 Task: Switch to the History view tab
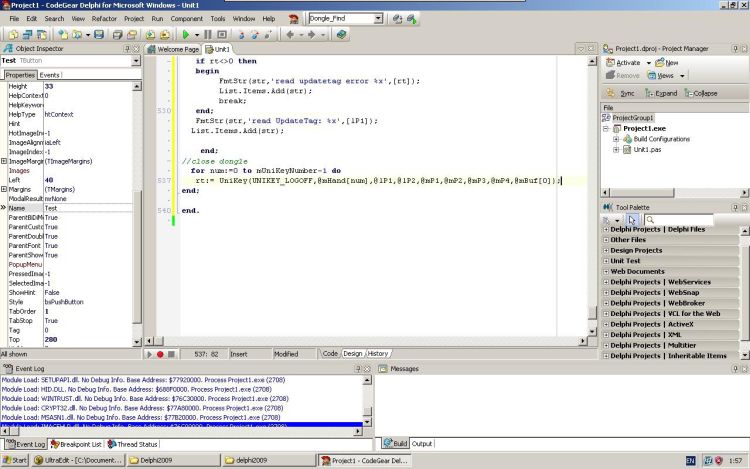(378, 354)
